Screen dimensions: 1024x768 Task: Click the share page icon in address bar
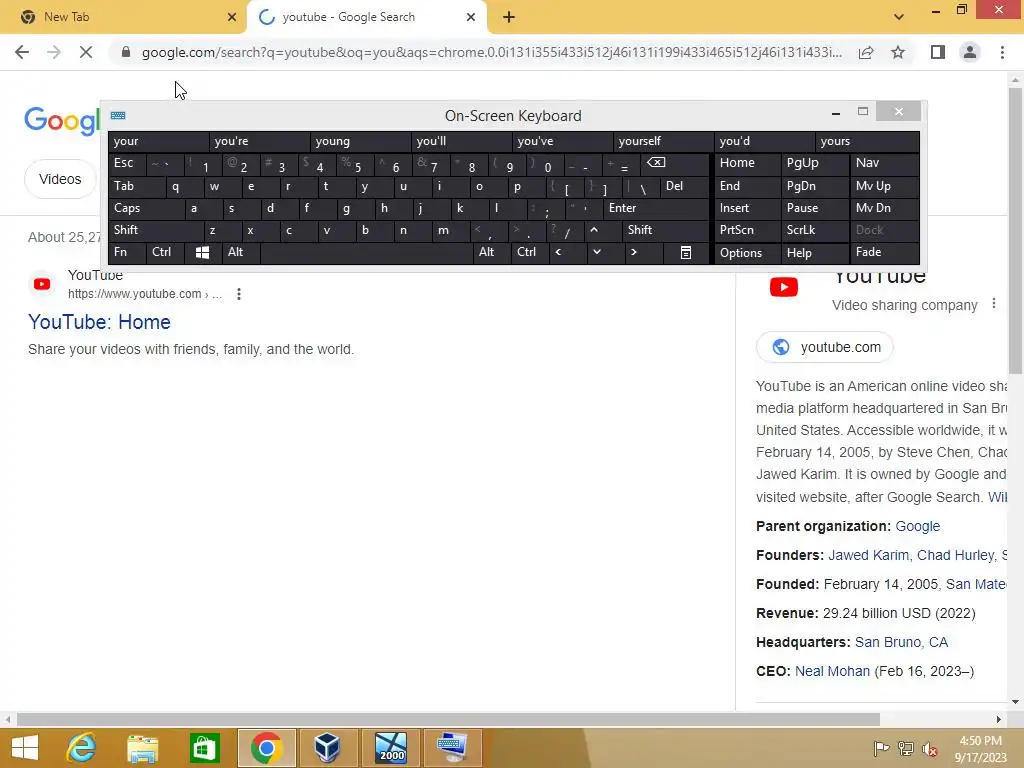pyautogui.click(x=866, y=52)
